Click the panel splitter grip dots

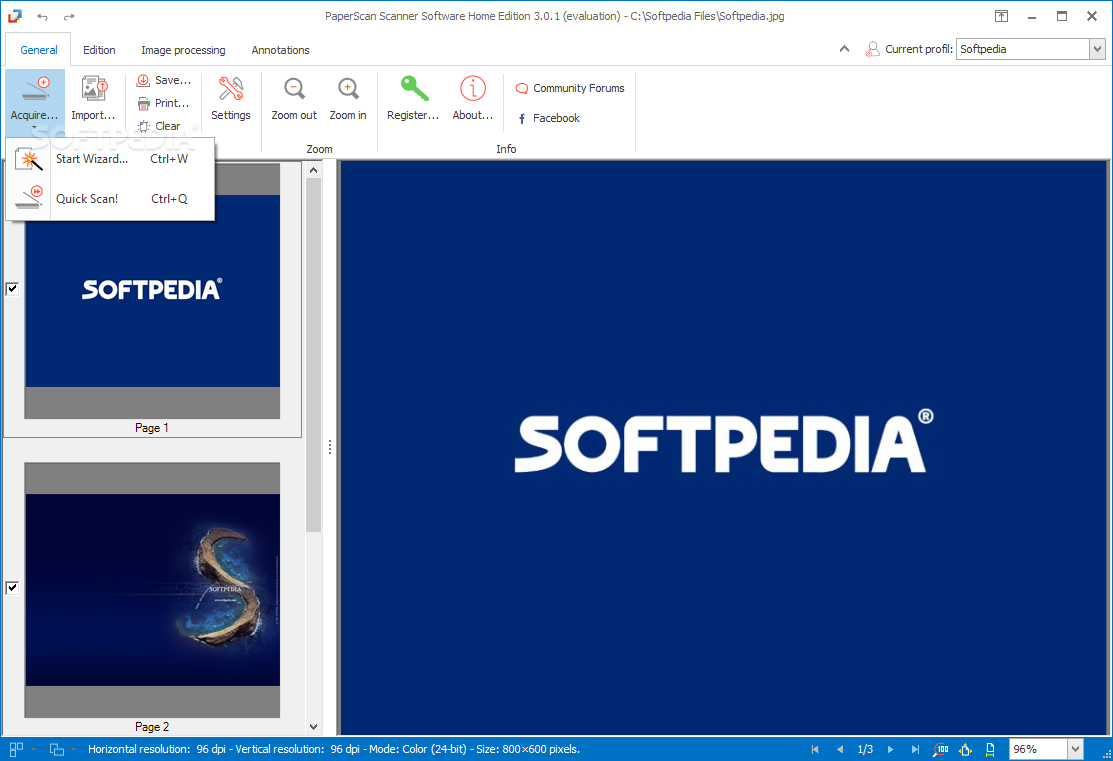coord(330,447)
